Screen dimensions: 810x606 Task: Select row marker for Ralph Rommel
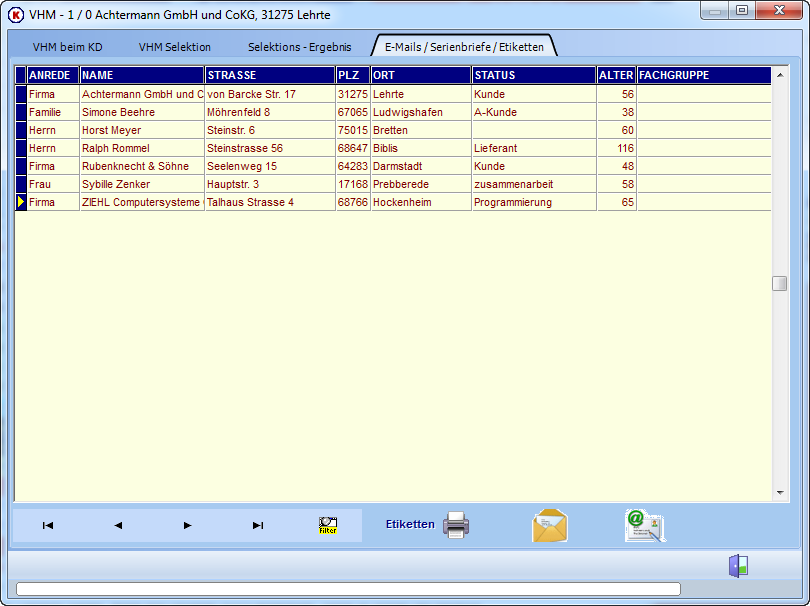point(21,148)
